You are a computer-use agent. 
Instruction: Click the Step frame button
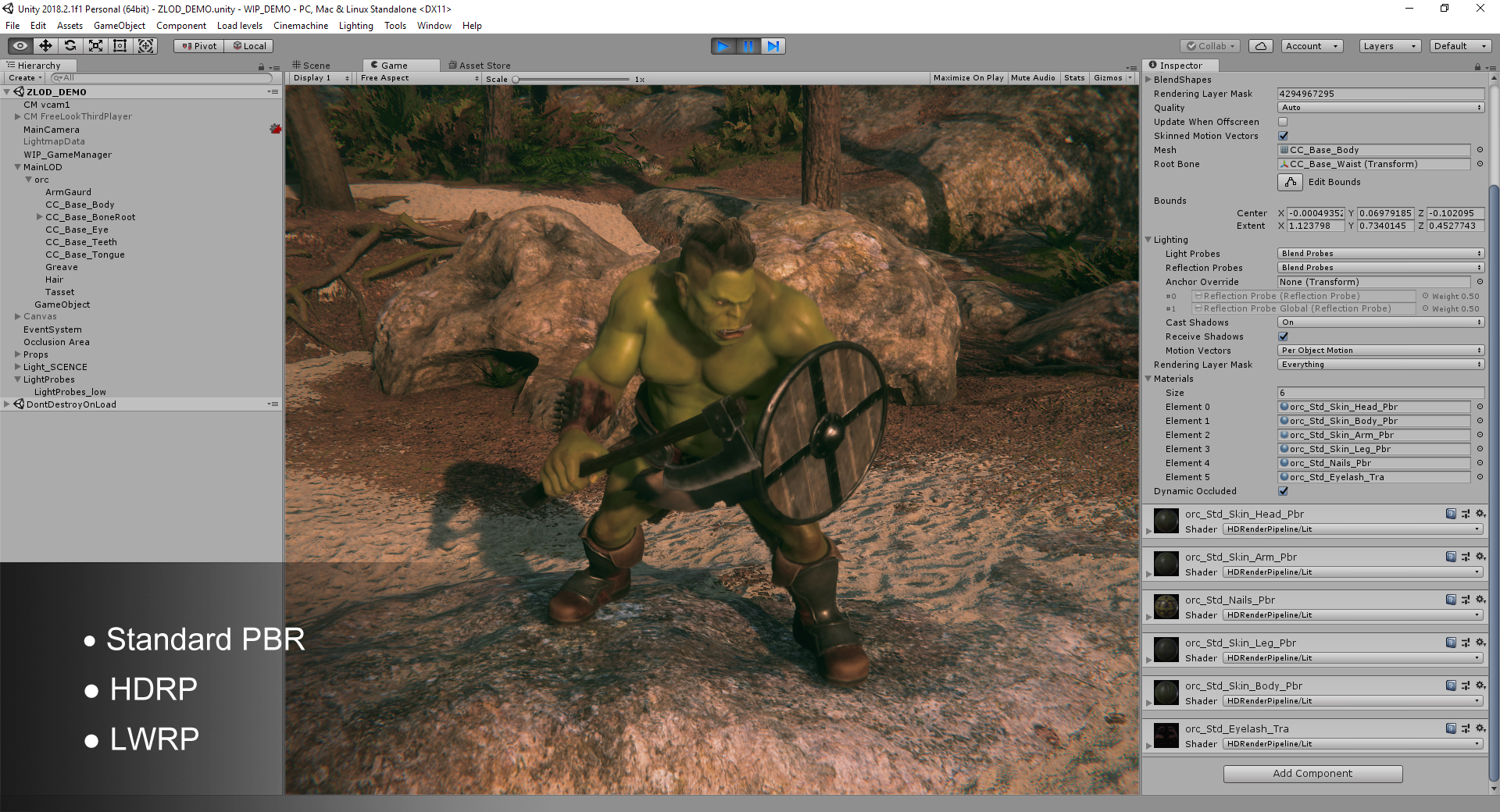773,46
